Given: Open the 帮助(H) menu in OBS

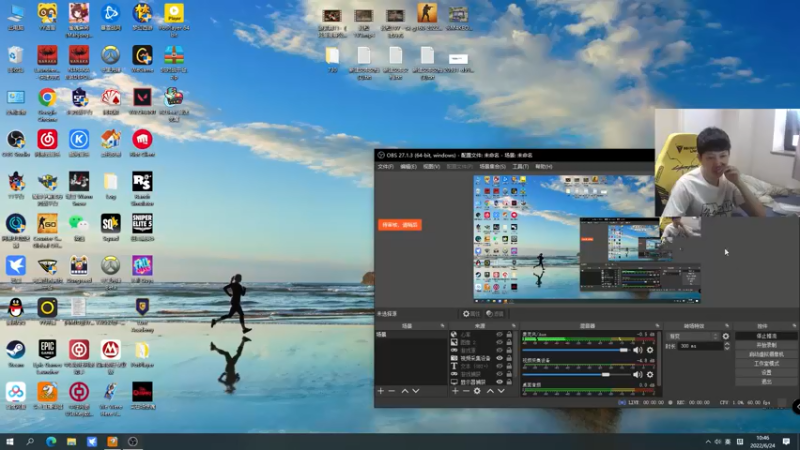Looking at the screenshot, I should [544, 167].
